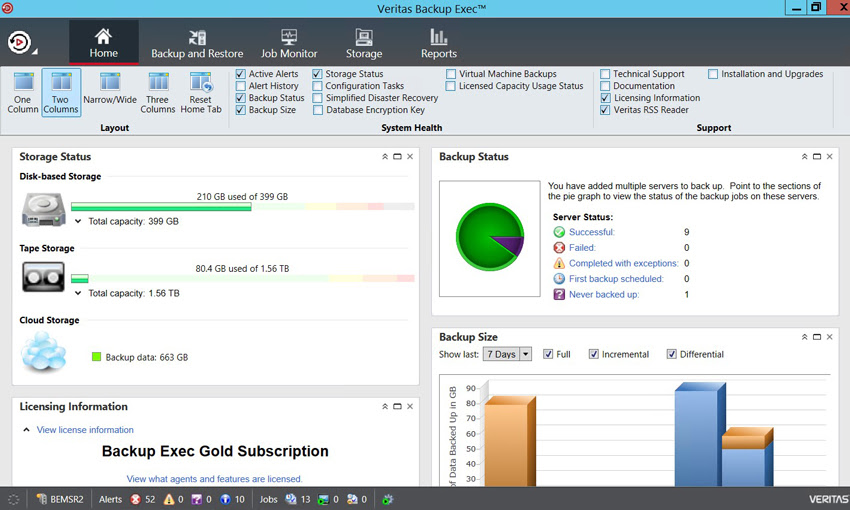The width and height of the screenshot is (850, 510).
Task: Enable the Alert History checkbox
Action: pos(241,86)
